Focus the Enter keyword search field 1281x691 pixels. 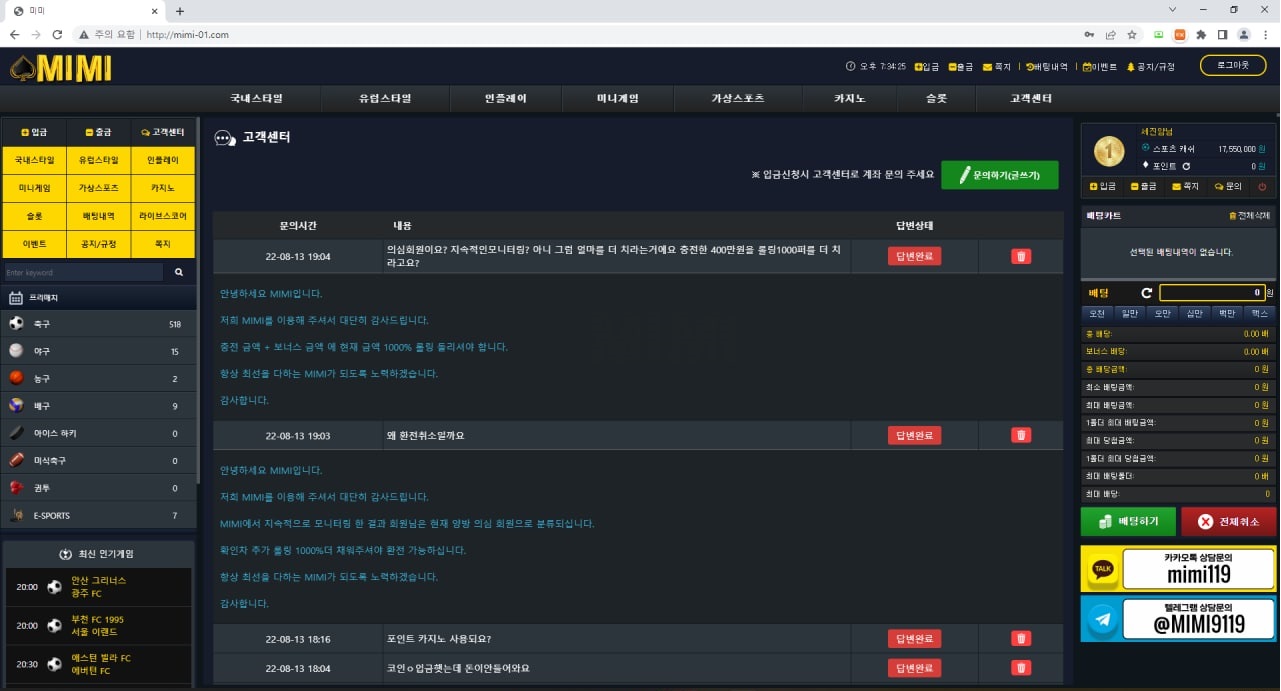click(x=82, y=272)
